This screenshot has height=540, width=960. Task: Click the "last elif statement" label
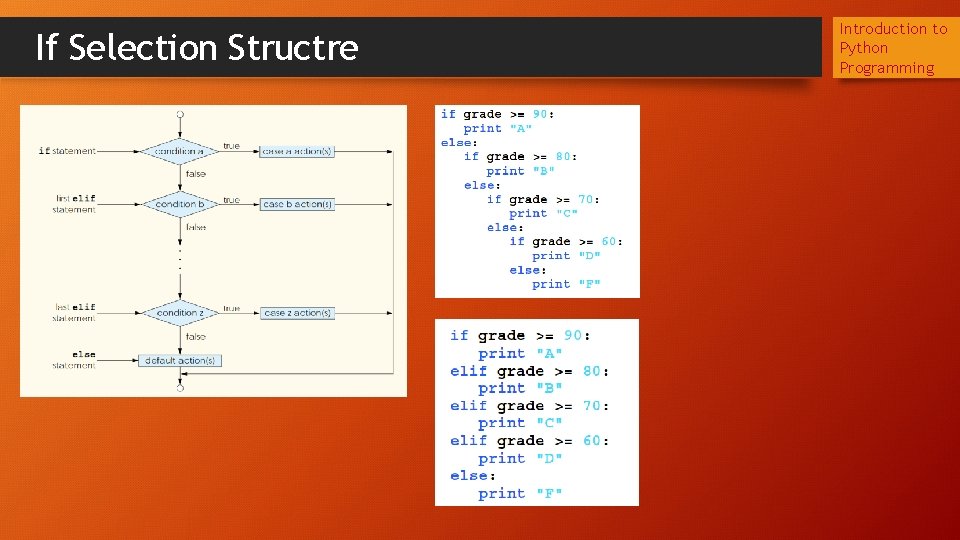(74, 312)
